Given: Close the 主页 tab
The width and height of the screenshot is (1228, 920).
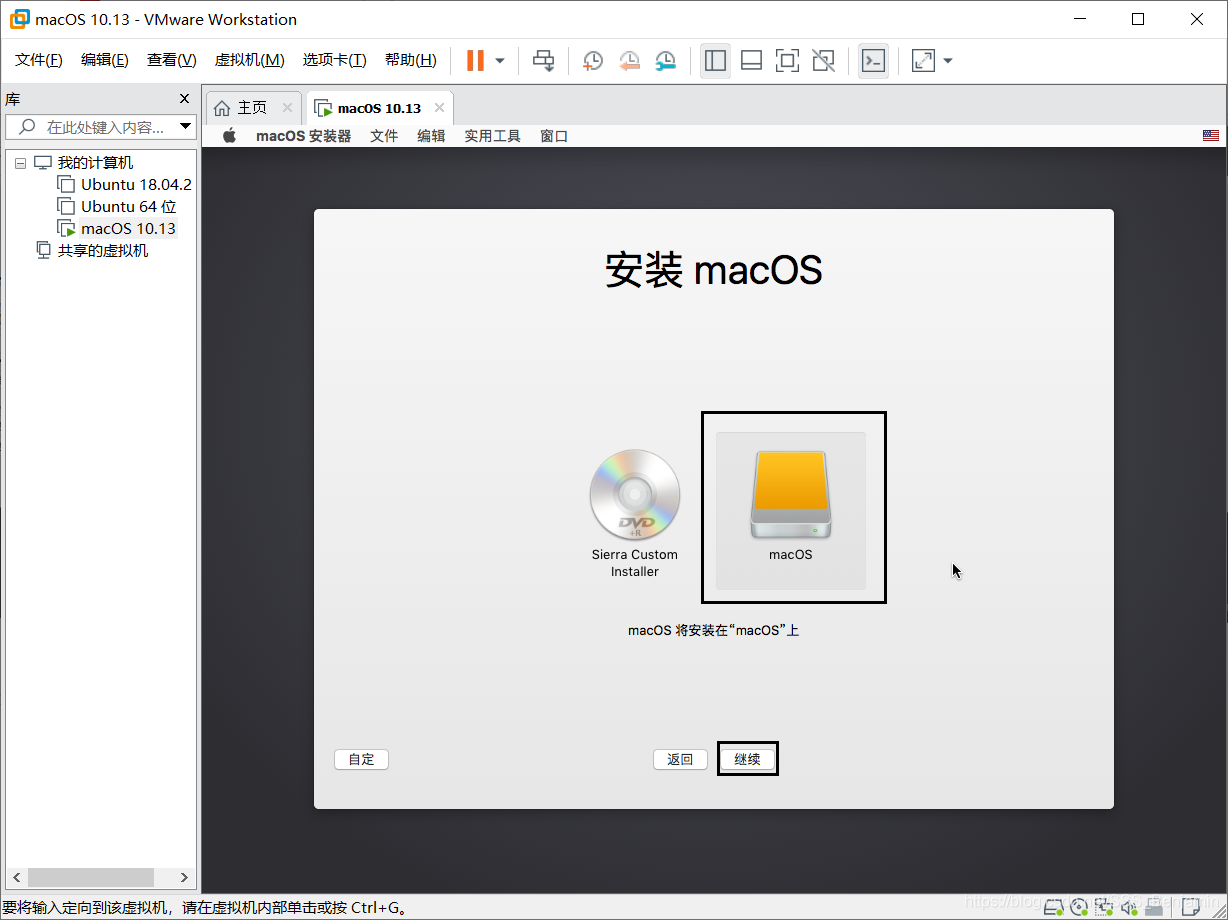Looking at the screenshot, I should coord(288,107).
